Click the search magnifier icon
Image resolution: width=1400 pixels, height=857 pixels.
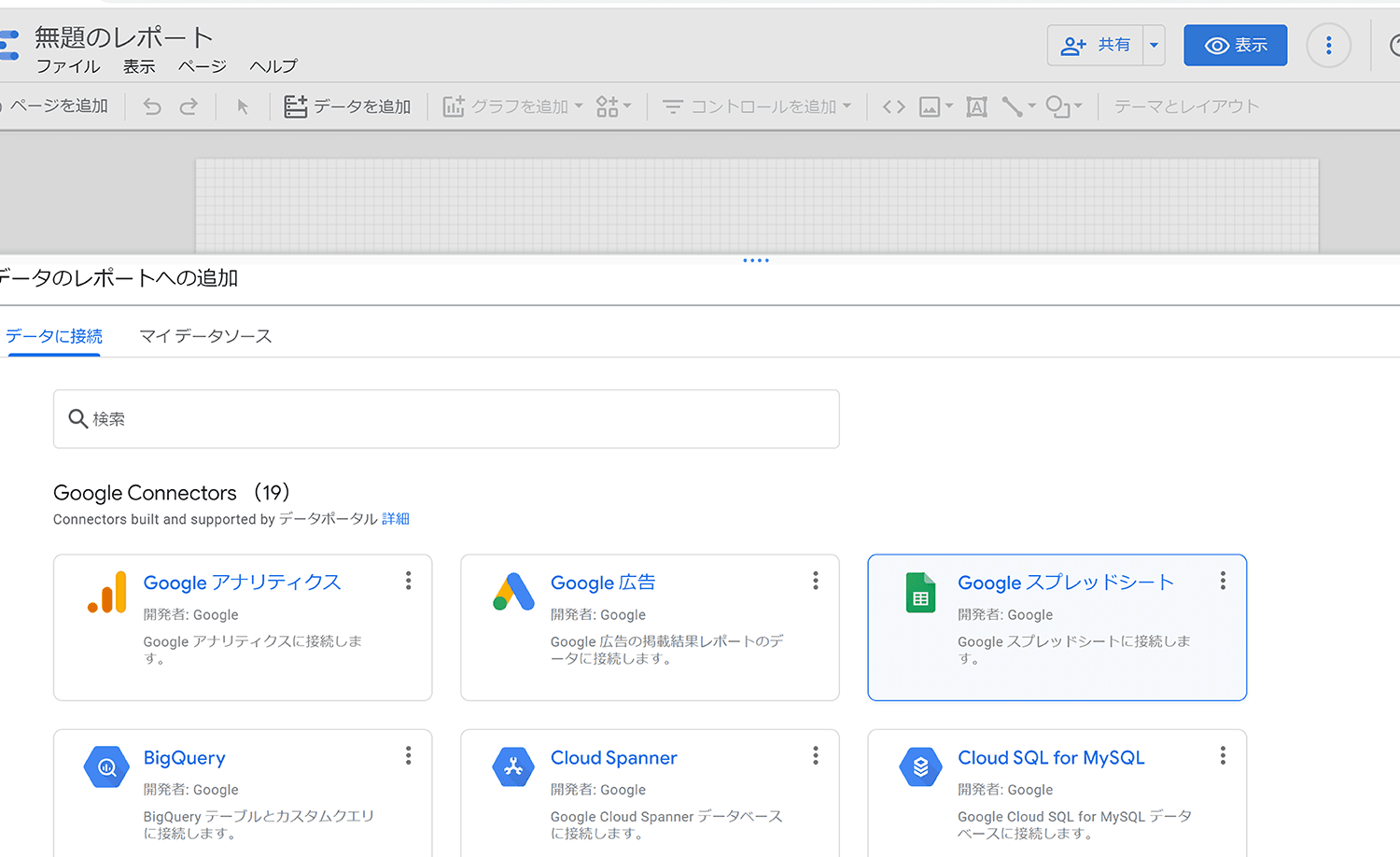(78, 419)
